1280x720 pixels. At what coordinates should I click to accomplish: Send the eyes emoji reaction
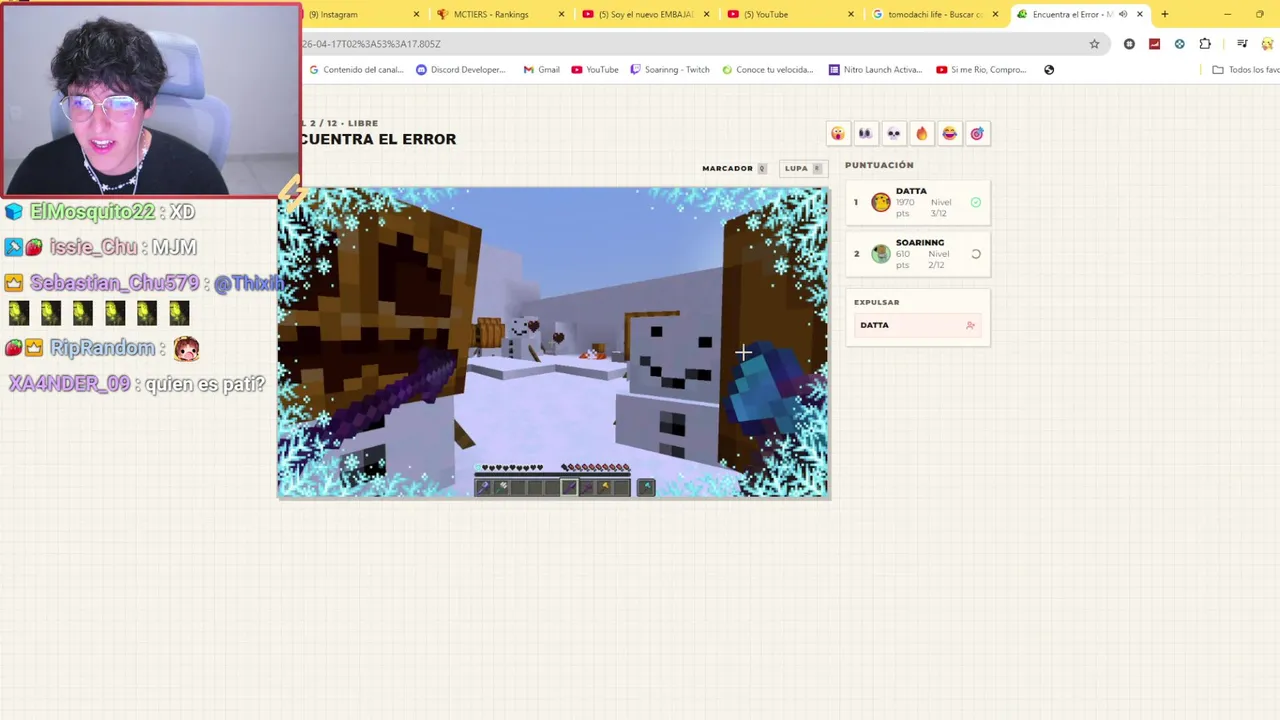[x=865, y=133]
